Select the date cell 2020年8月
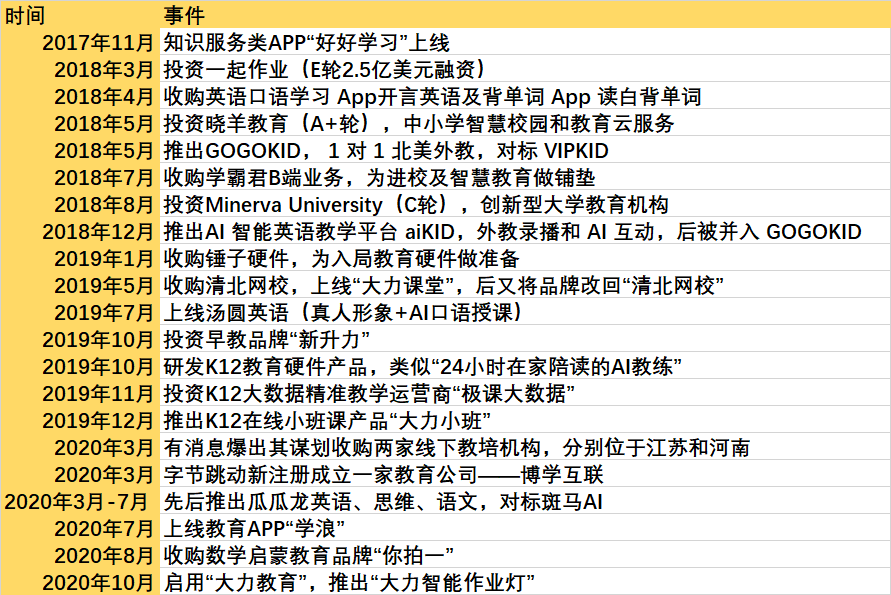The height and width of the screenshot is (595, 891). (80, 555)
